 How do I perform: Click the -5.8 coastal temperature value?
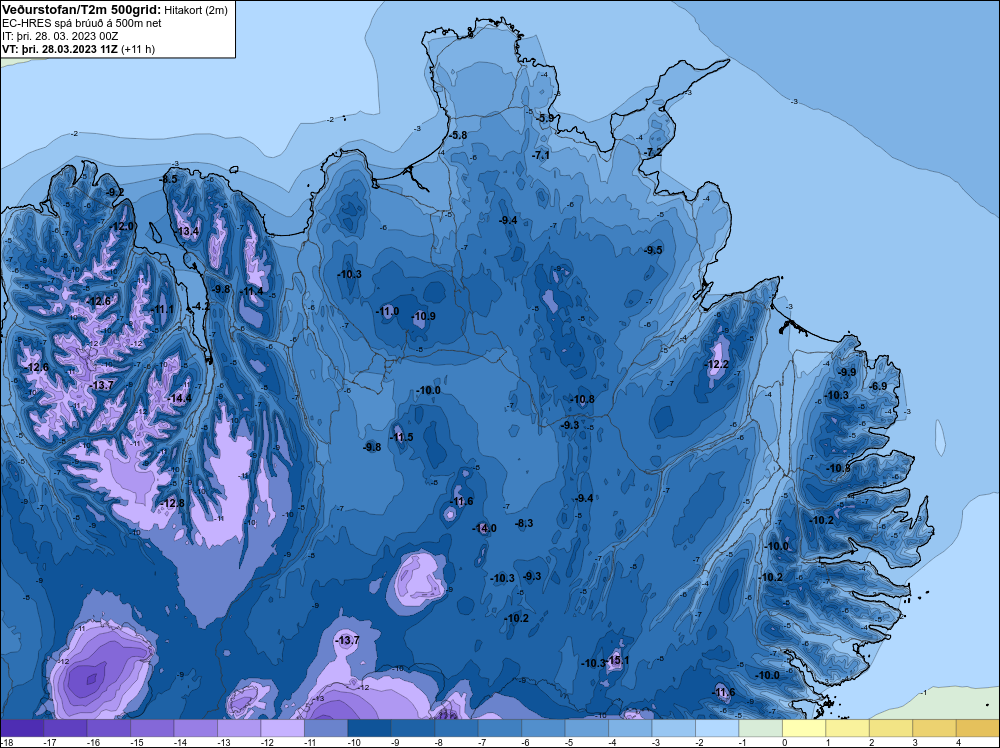coord(458,136)
